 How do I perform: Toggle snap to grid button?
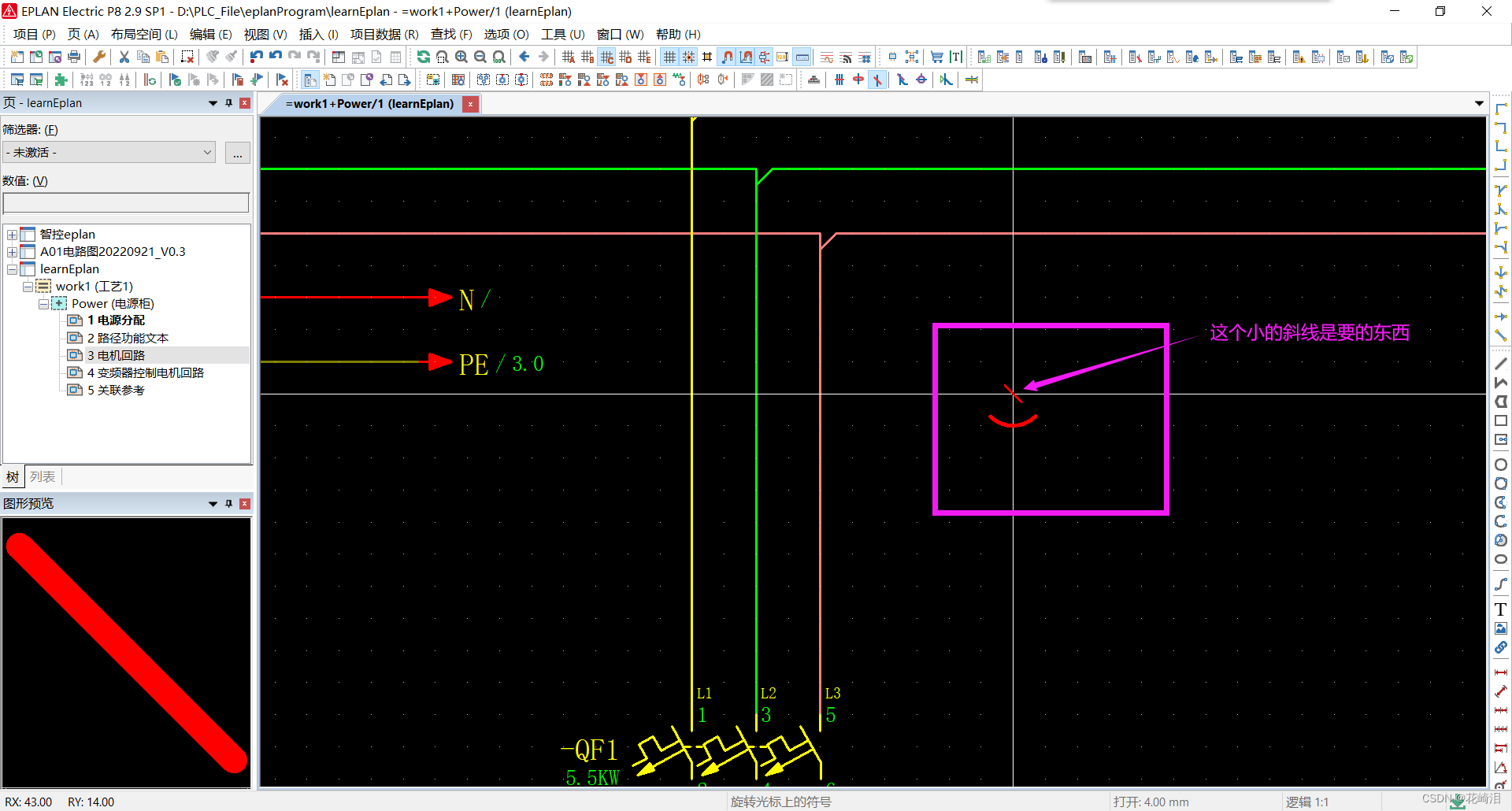(x=688, y=57)
